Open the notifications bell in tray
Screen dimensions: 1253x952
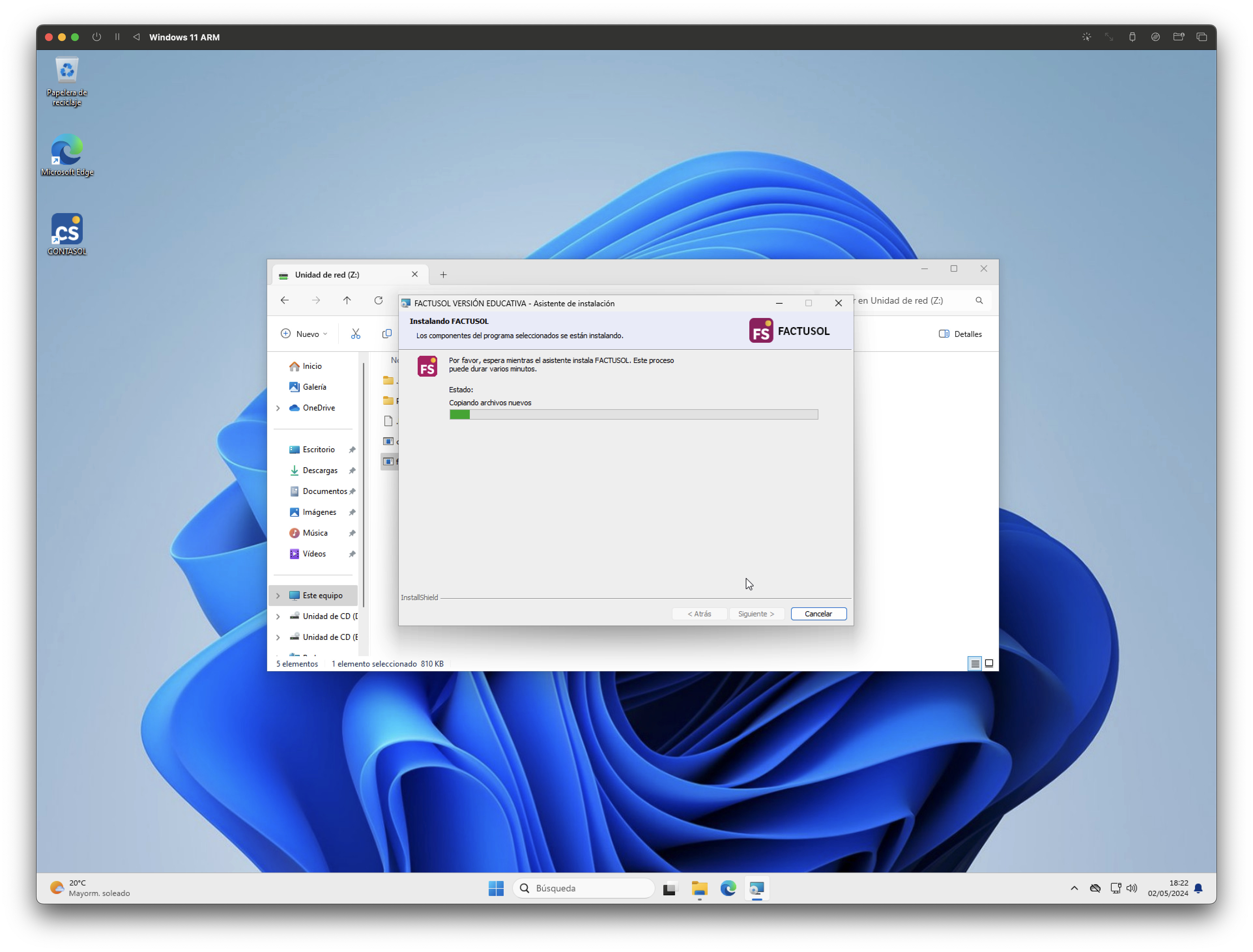click(1198, 888)
